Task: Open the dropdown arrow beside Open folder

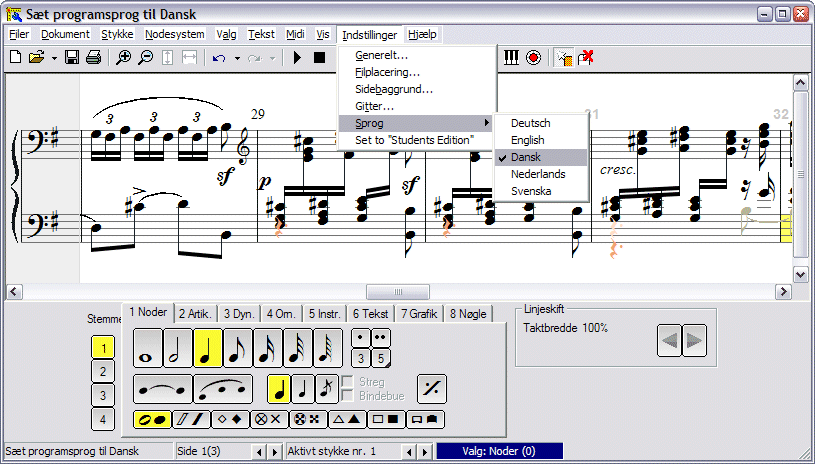Action: [54, 58]
